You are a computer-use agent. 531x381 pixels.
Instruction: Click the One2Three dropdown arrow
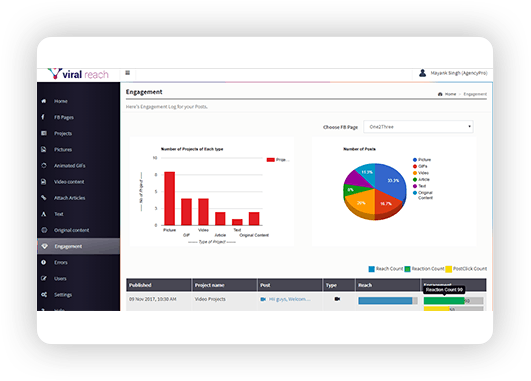click(469, 126)
